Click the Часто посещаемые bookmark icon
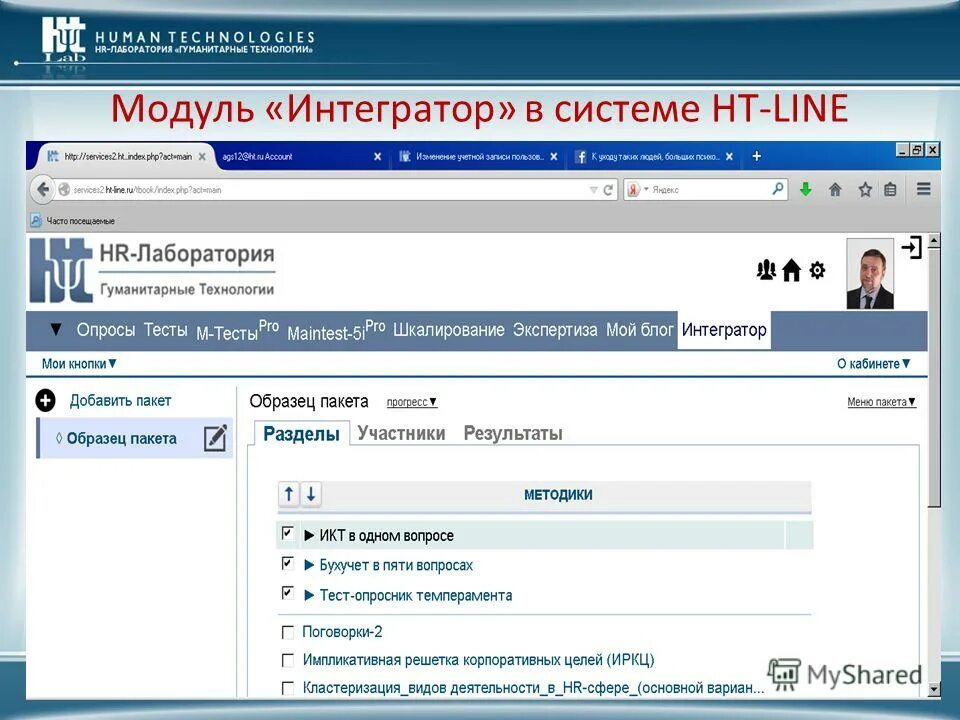Screen dimensions: 960x720 click(x=36, y=220)
